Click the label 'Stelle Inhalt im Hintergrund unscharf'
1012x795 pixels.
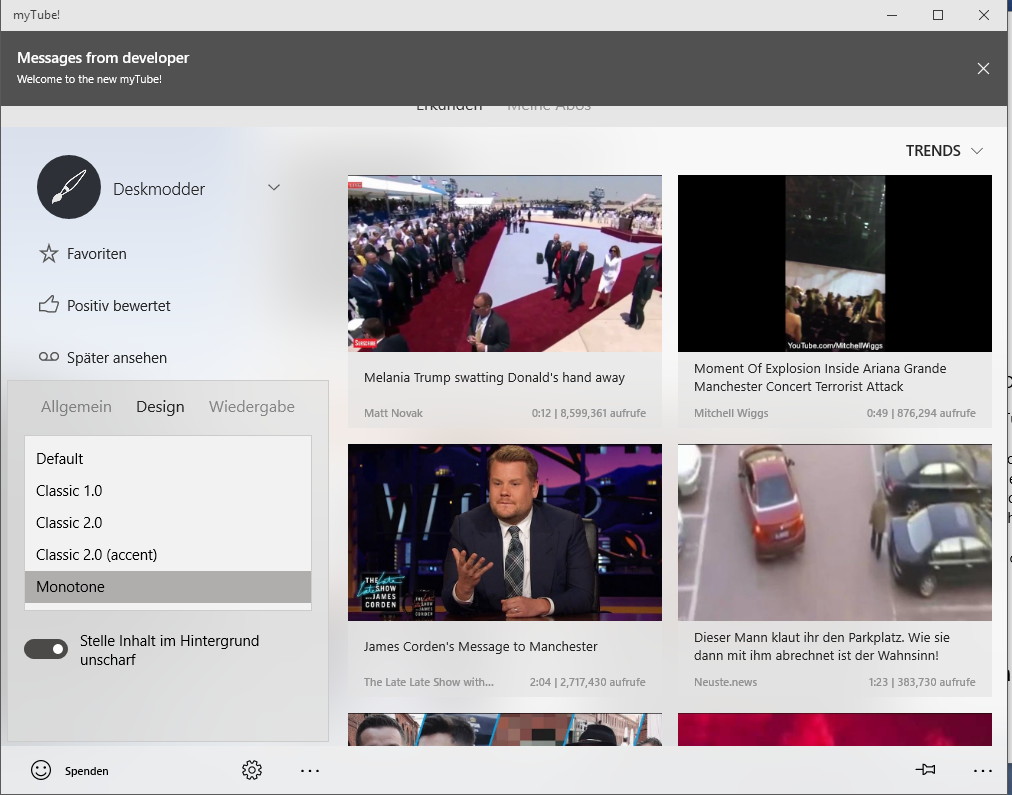[x=170, y=650]
